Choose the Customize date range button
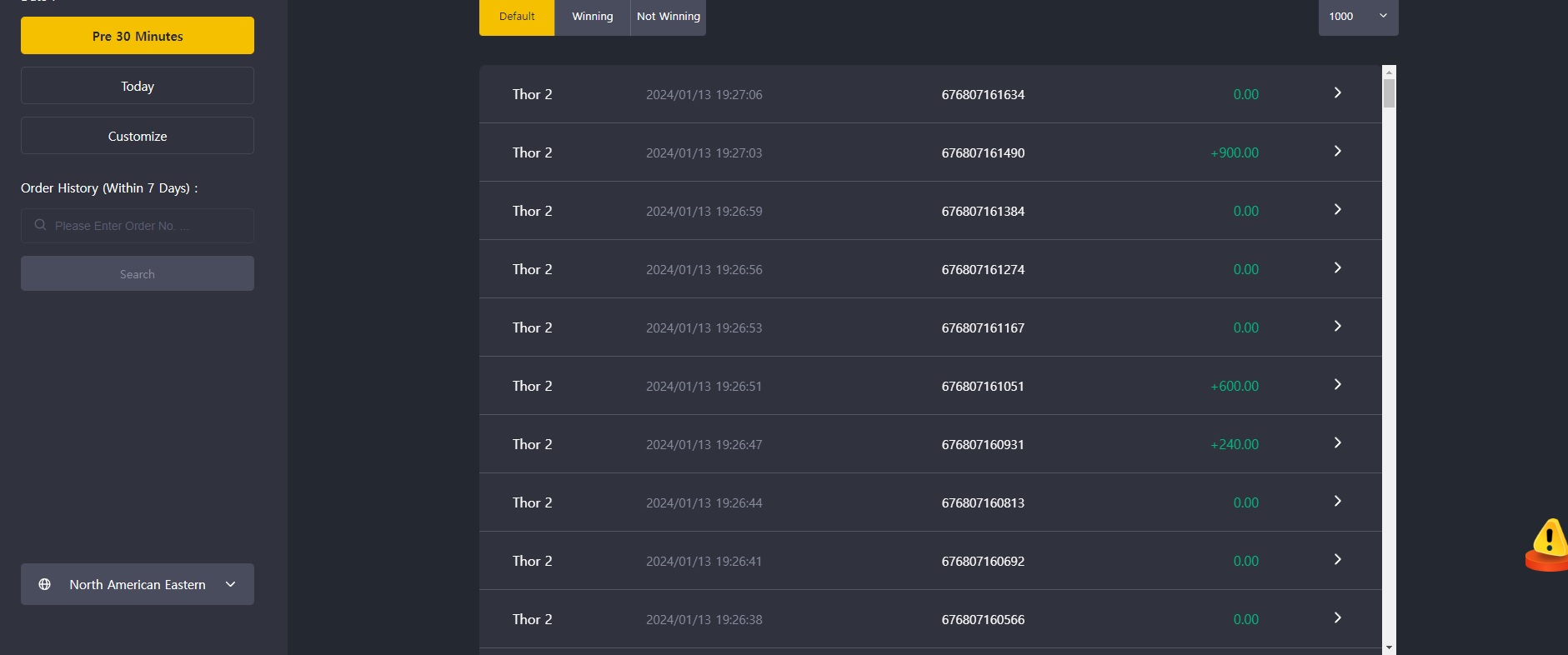The height and width of the screenshot is (655, 1568). [x=138, y=136]
